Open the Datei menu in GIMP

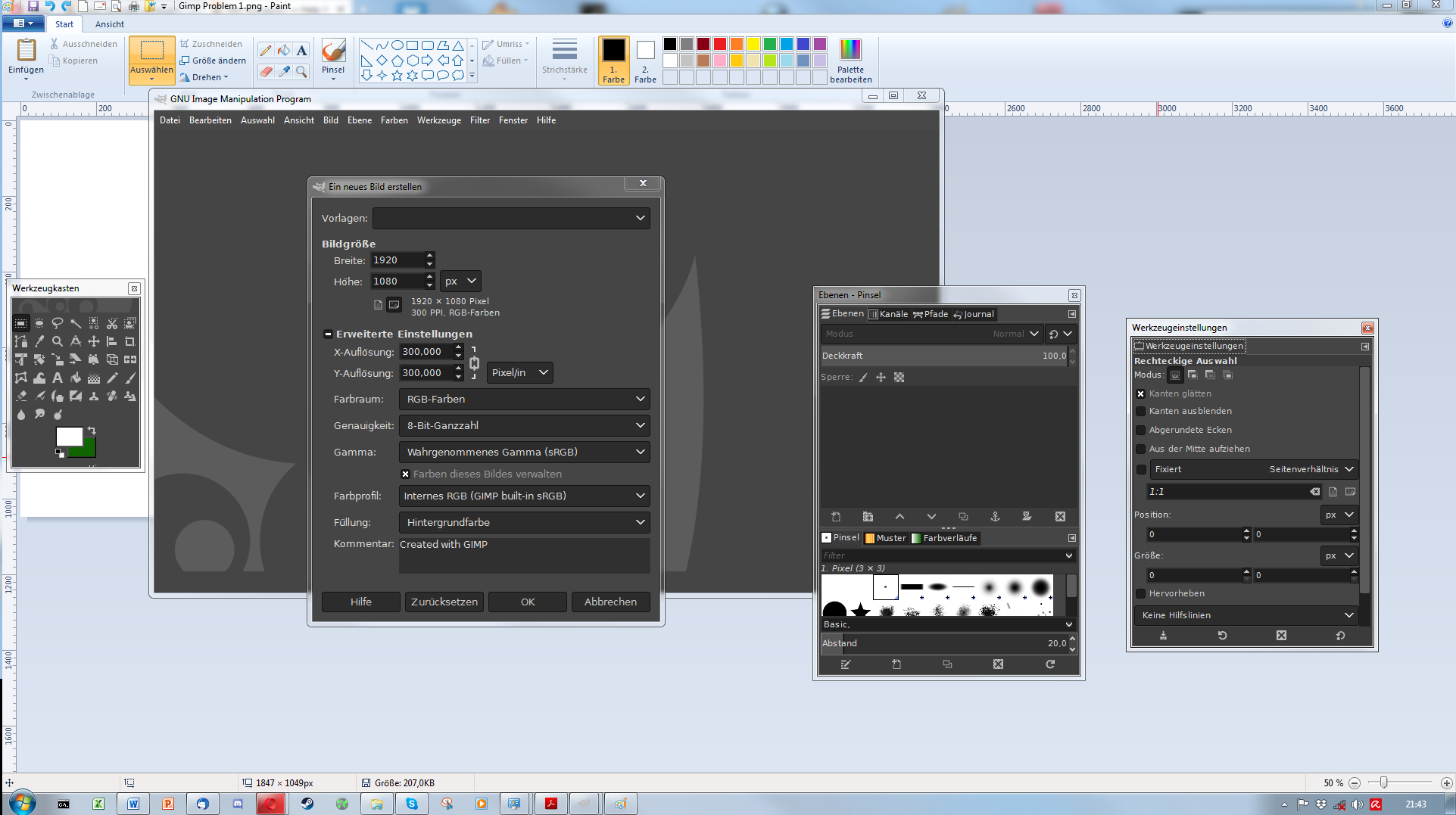point(170,120)
